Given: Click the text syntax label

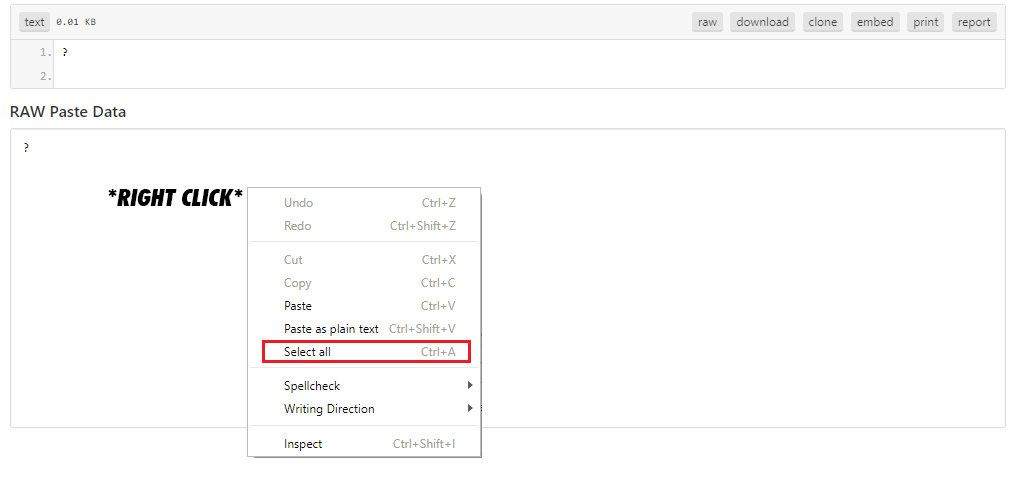Looking at the screenshot, I should click(x=34, y=22).
